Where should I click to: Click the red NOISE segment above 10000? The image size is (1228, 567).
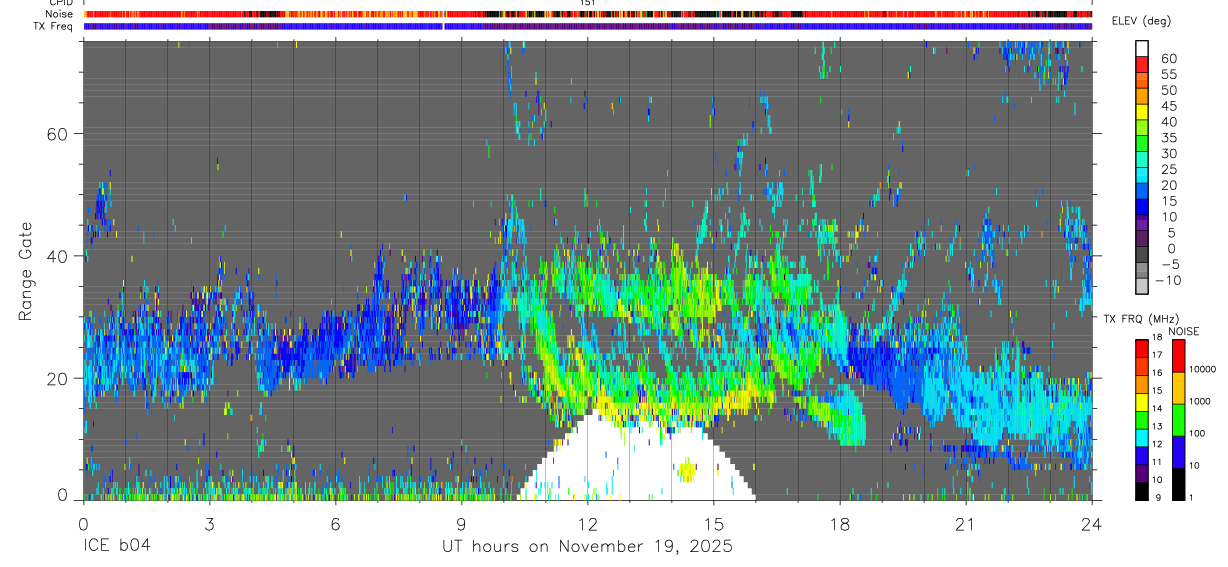pos(1179,356)
